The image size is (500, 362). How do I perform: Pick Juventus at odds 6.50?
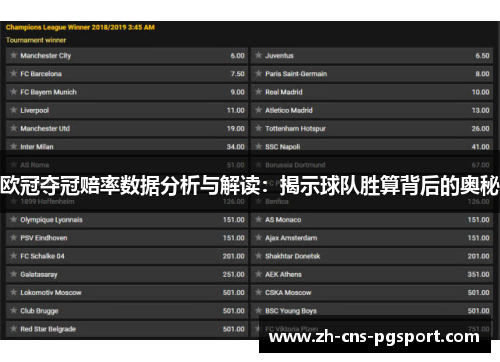pos(482,56)
